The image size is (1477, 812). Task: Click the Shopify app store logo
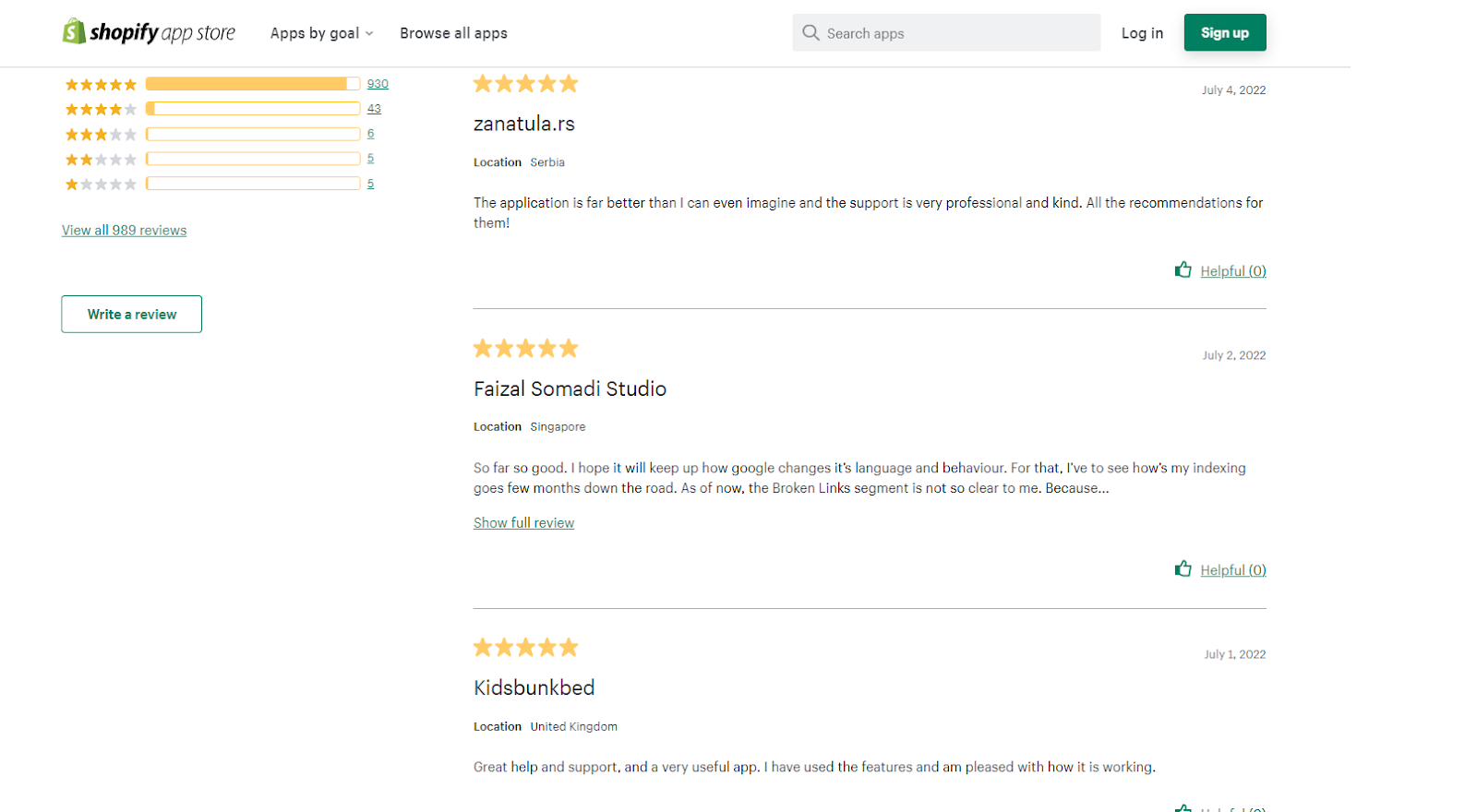[x=149, y=32]
